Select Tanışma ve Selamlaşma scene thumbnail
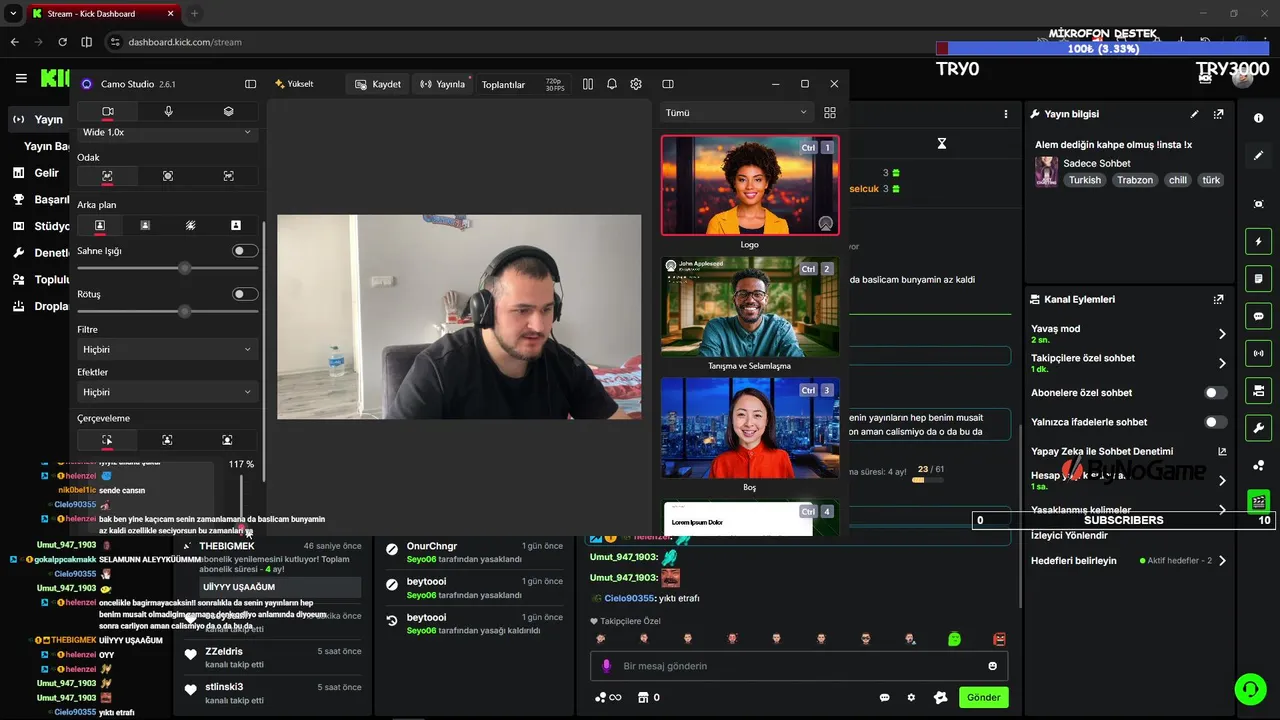The width and height of the screenshot is (1280, 720). [750, 307]
